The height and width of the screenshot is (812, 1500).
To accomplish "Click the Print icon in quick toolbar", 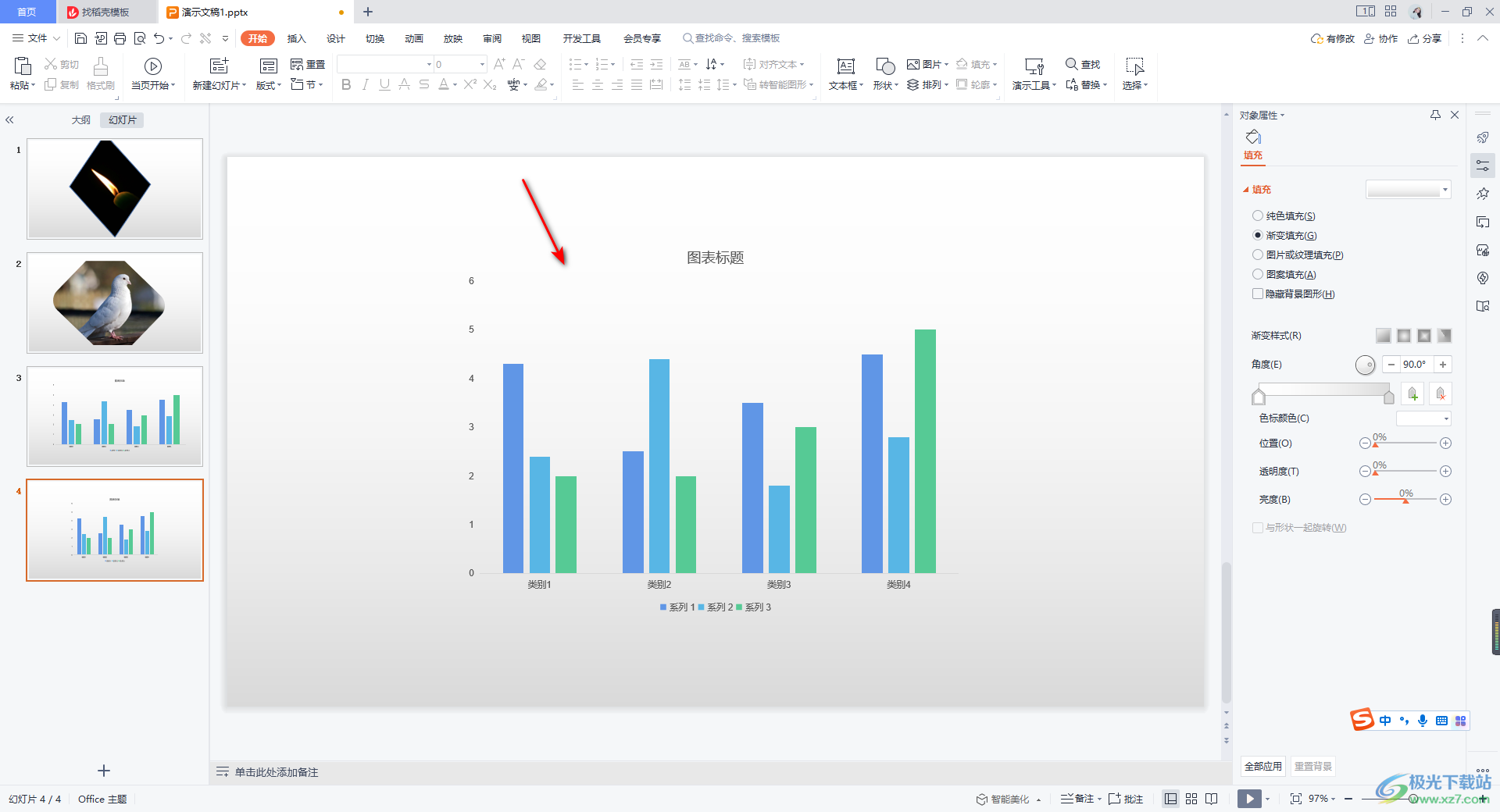I will (120, 38).
